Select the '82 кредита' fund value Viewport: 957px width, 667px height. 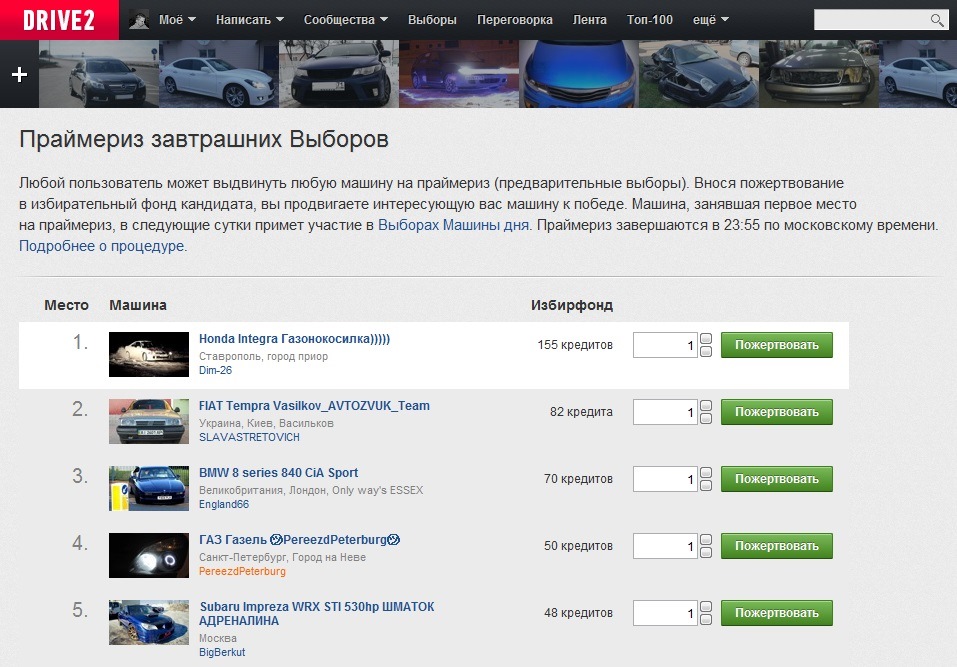(x=581, y=412)
